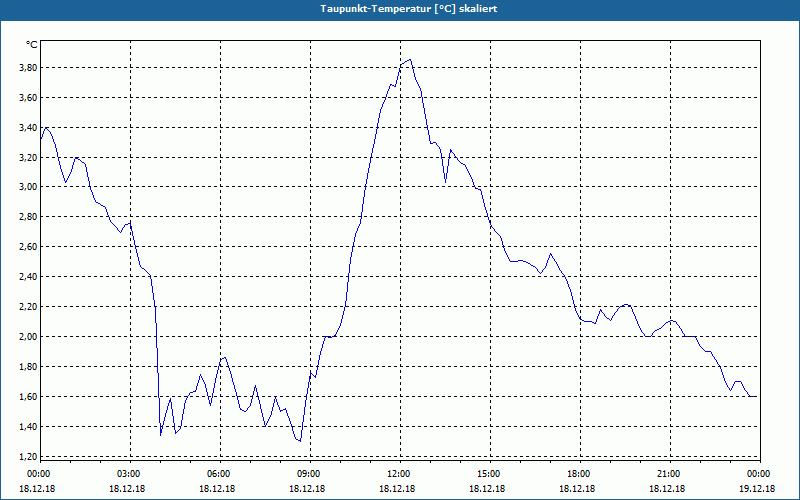
Task: Click the 03:00 time axis label
Action: (x=129, y=474)
